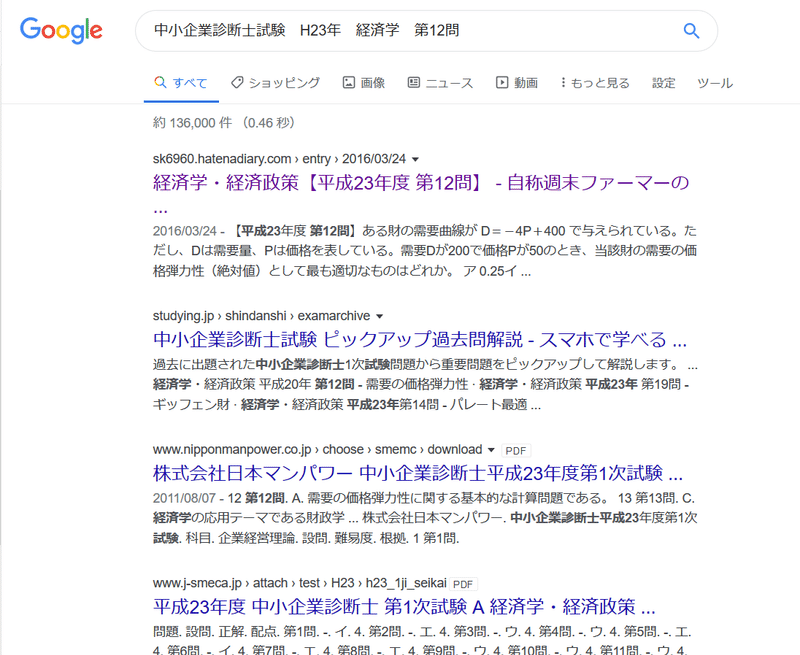Expand dropdown arrow next to nipponmanpower.co.jp URL

[491, 450]
